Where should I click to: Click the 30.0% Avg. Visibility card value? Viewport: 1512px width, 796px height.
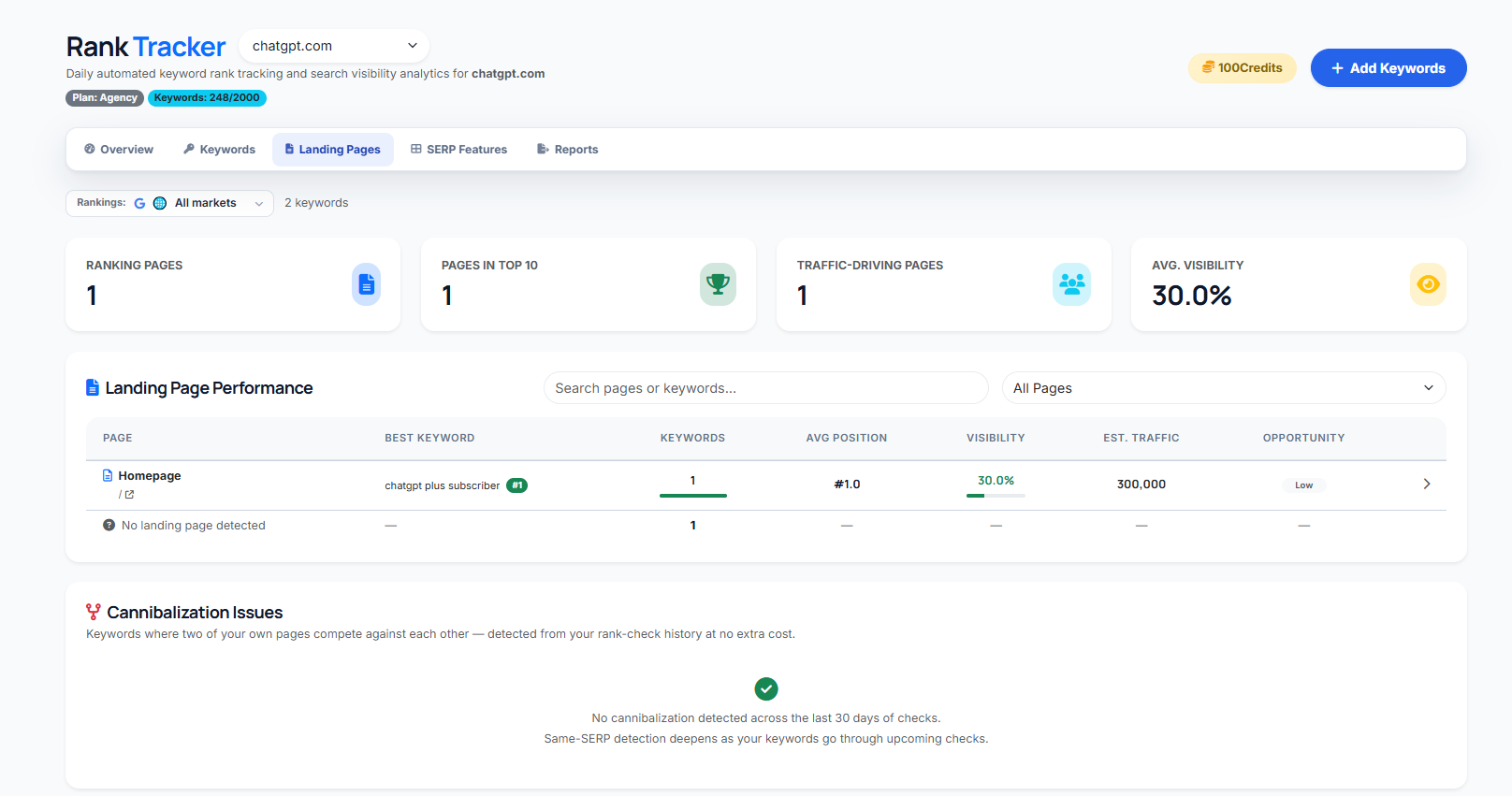[1192, 296]
